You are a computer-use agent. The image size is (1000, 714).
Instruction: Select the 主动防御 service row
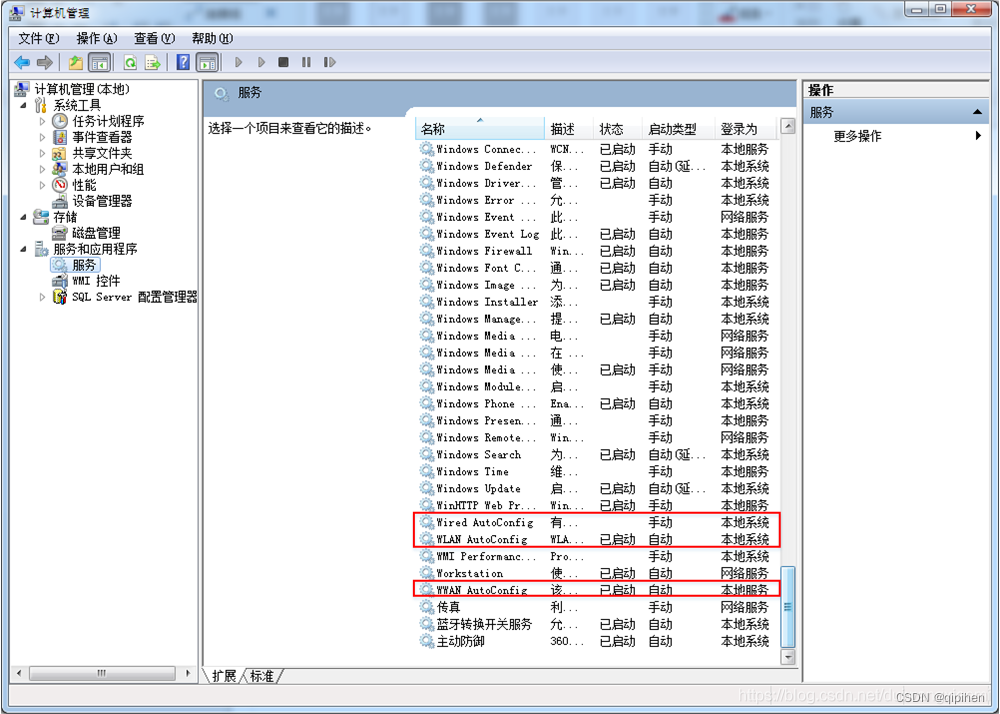pos(596,641)
